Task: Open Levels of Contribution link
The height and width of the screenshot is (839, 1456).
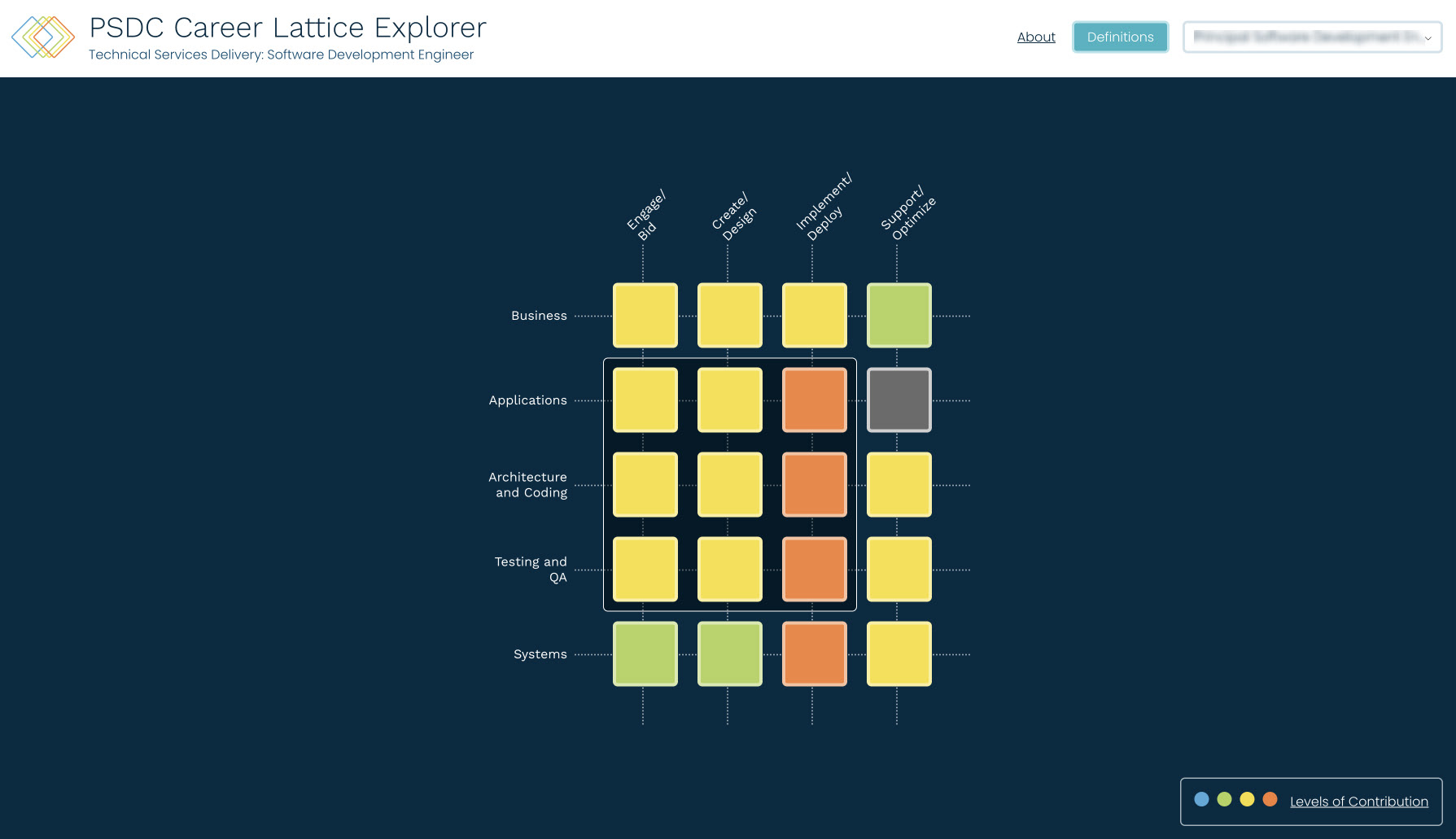Action: click(x=1358, y=802)
